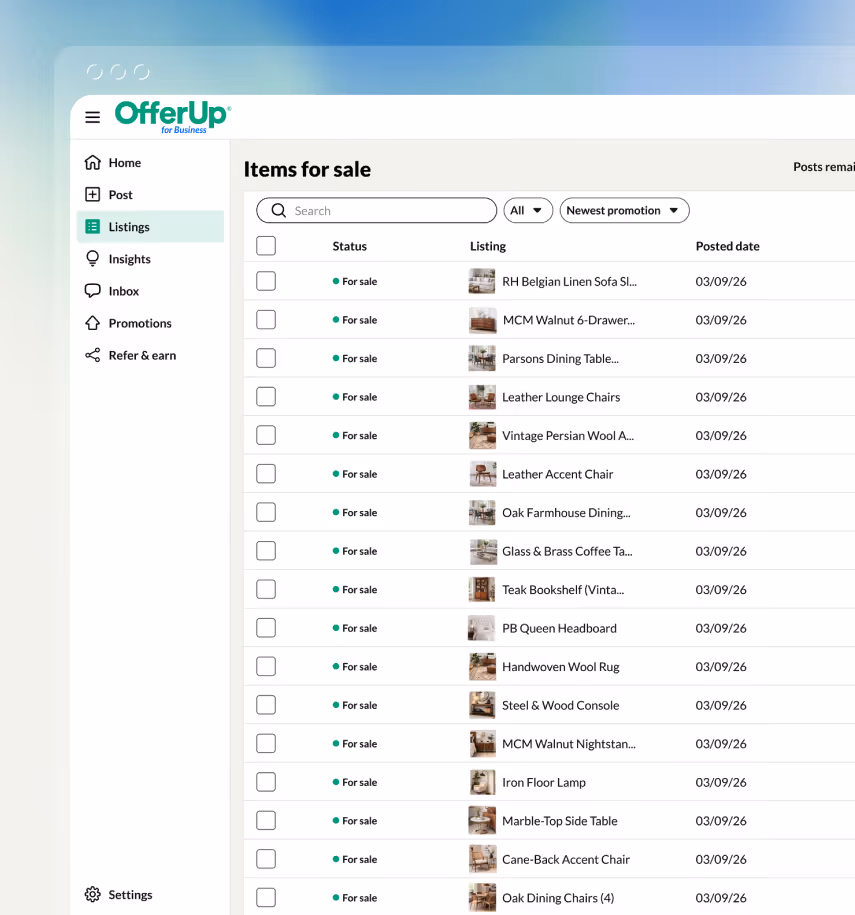This screenshot has width=855, height=915.
Task: Open the Oak Farmhouse Dining... title
Action: pos(566,512)
